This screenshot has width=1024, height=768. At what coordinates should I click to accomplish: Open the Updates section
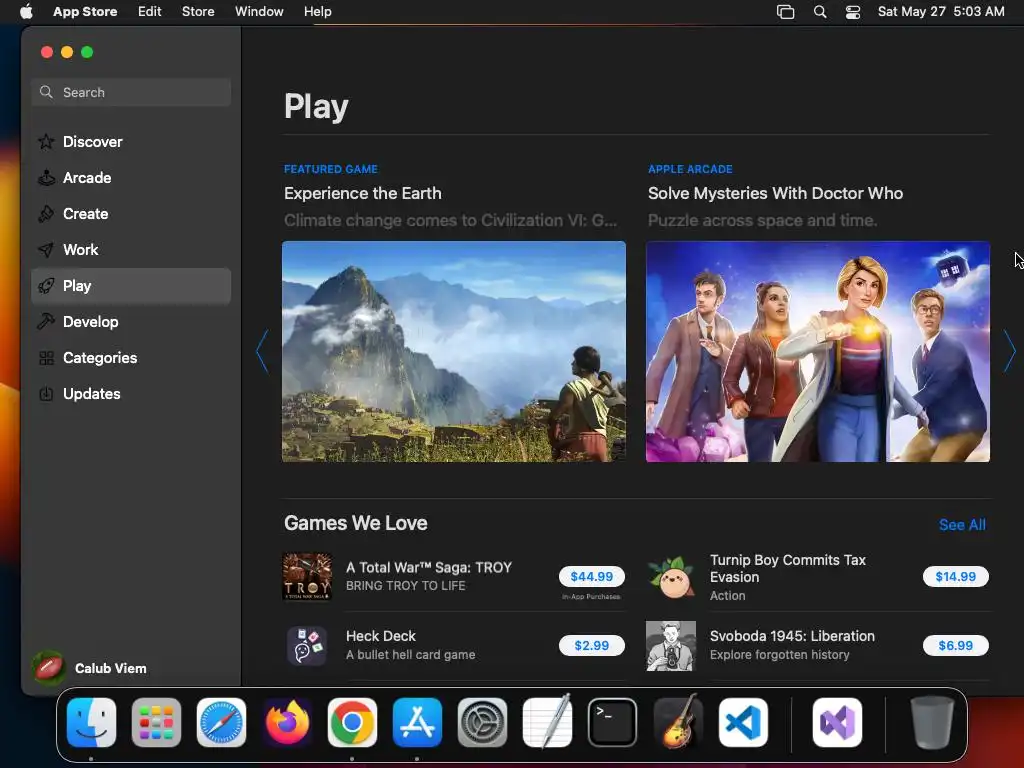[x=131, y=394]
